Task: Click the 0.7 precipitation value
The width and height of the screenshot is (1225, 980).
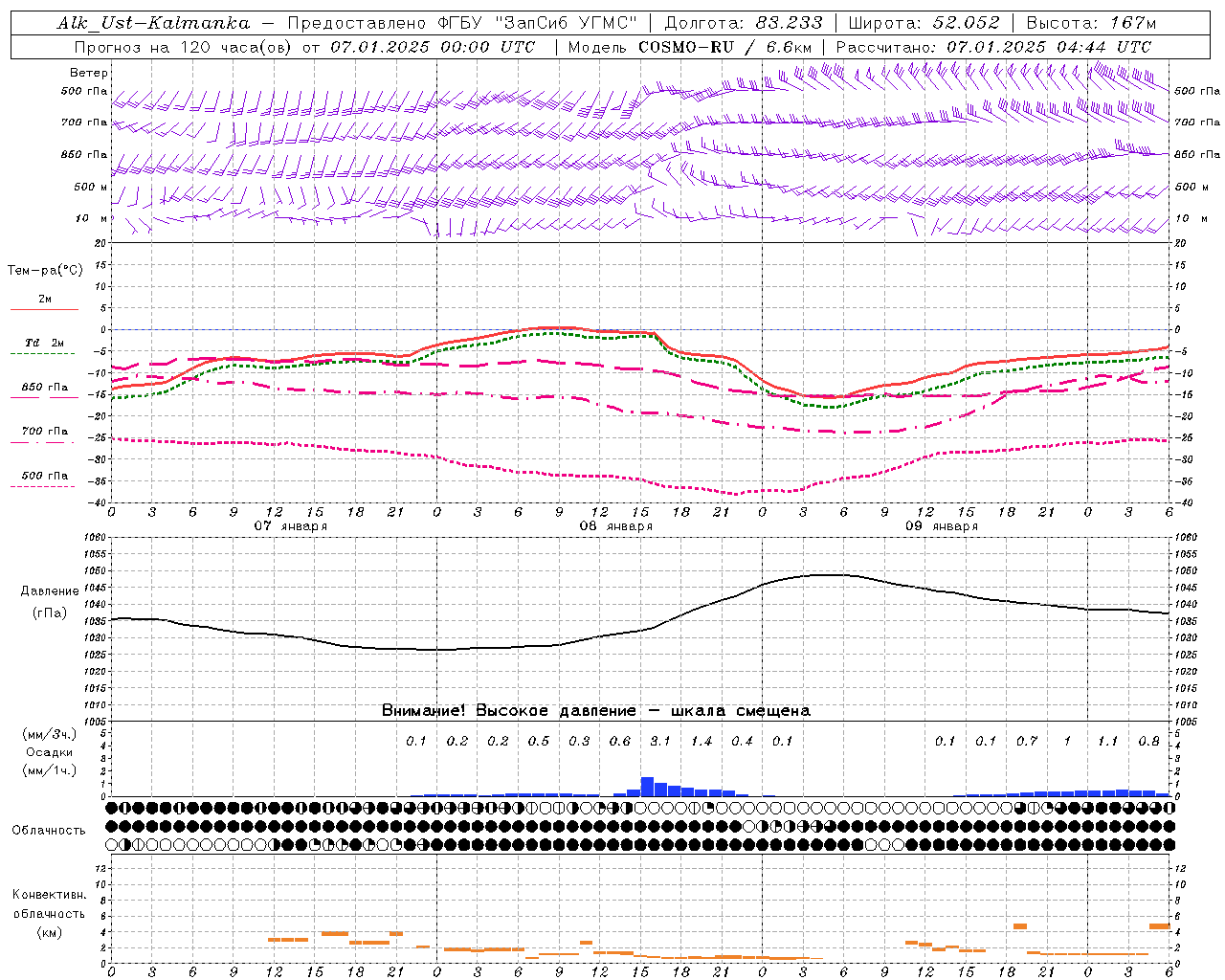Action: tap(1027, 741)
